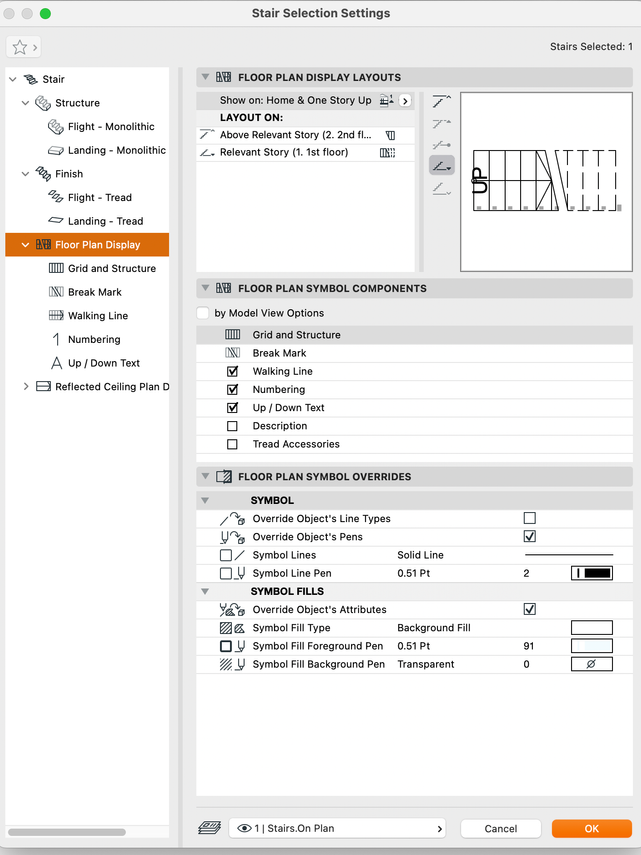Select Relevant Story (1. 1st floor) row
Image resolution: width=641 pixels, height=855 pixels.
[305, 153]
